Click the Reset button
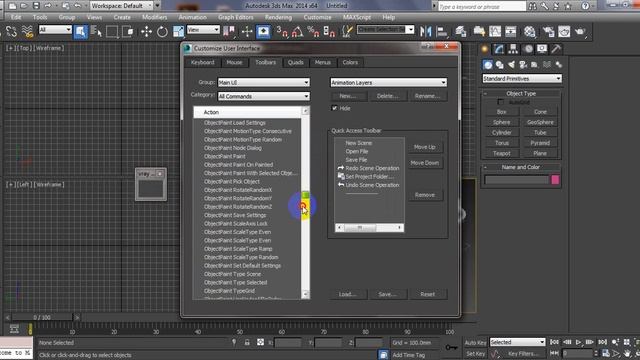Image resolution: width=640 pixels, height=360 pixels. (427, 294)
